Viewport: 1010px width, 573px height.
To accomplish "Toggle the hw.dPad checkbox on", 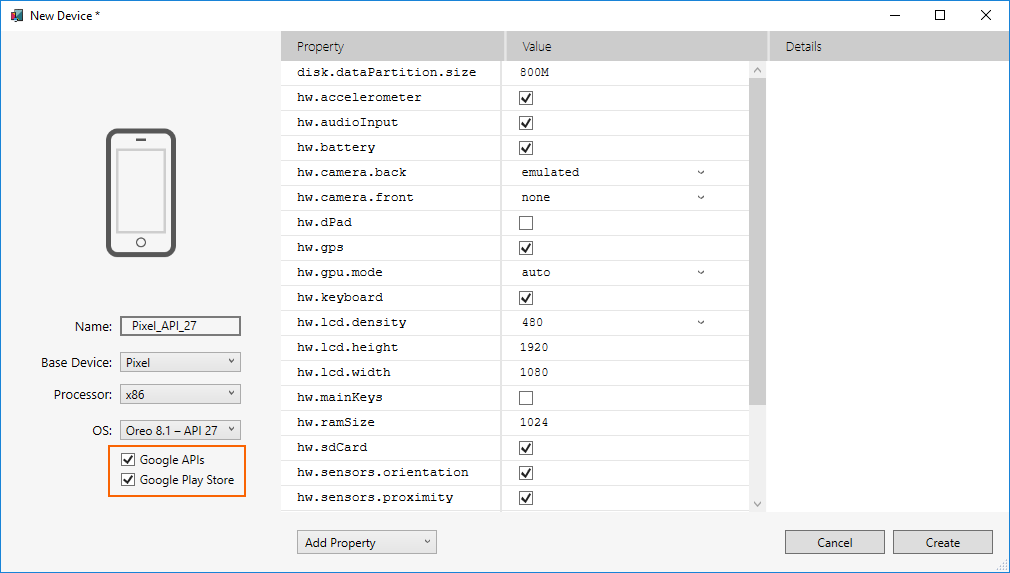I will pyautogui.click(x=526, y=223).
